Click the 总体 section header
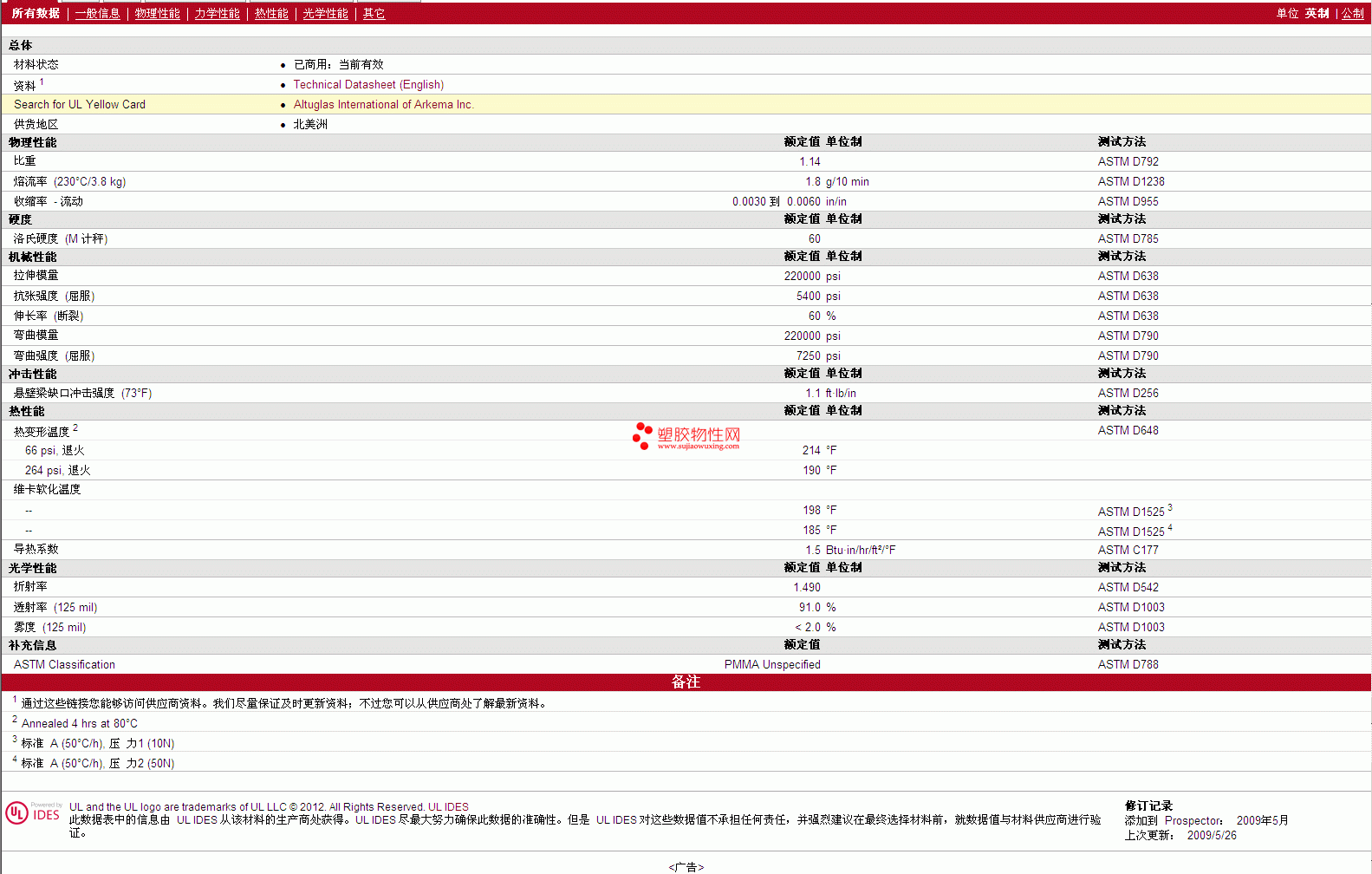 click(x=20, y=46)
